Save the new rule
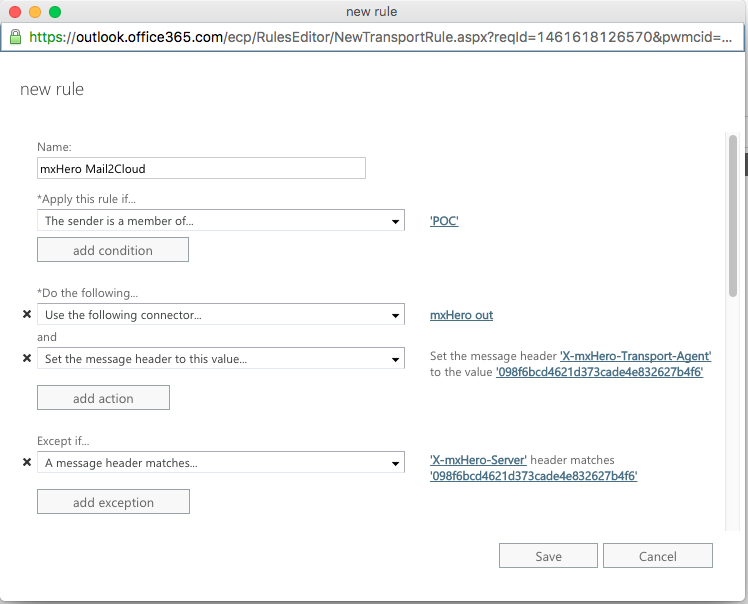 tap(548, 556)
